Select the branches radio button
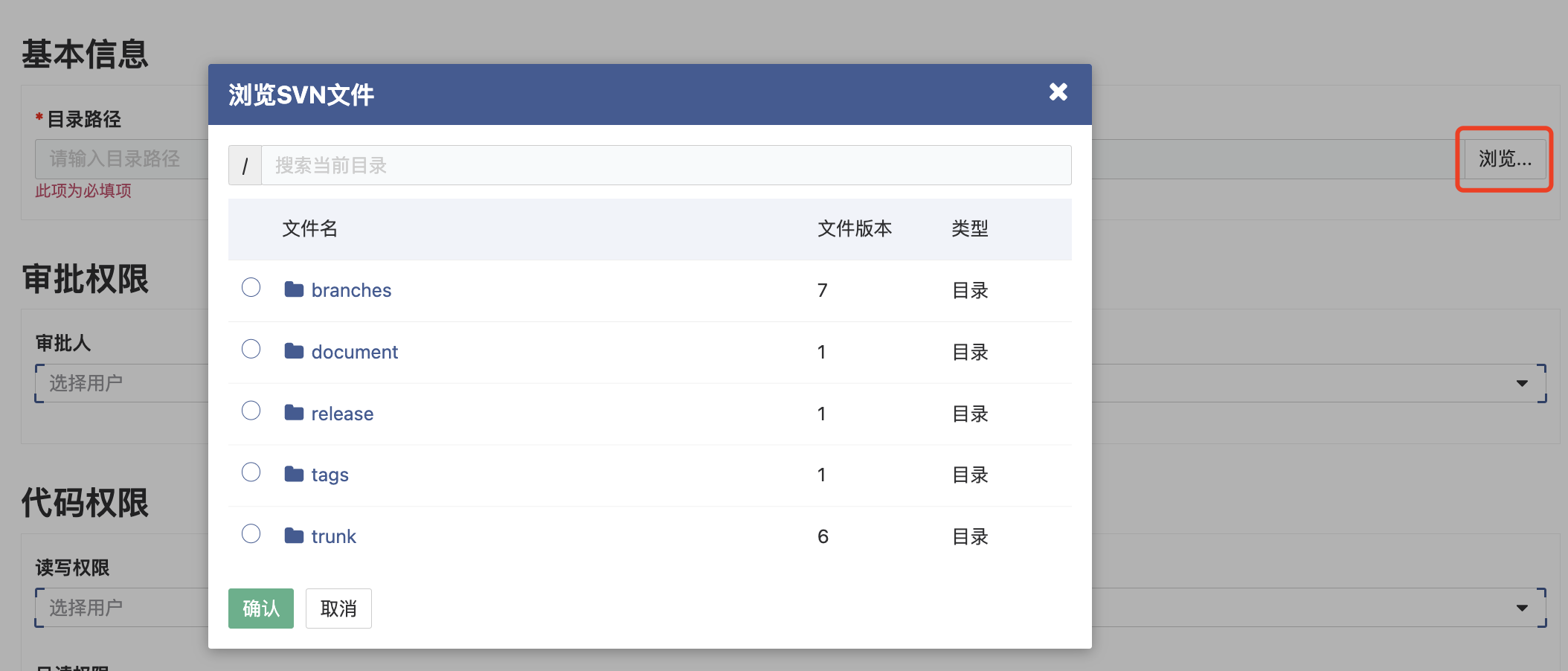 click(x=251, y=288)
